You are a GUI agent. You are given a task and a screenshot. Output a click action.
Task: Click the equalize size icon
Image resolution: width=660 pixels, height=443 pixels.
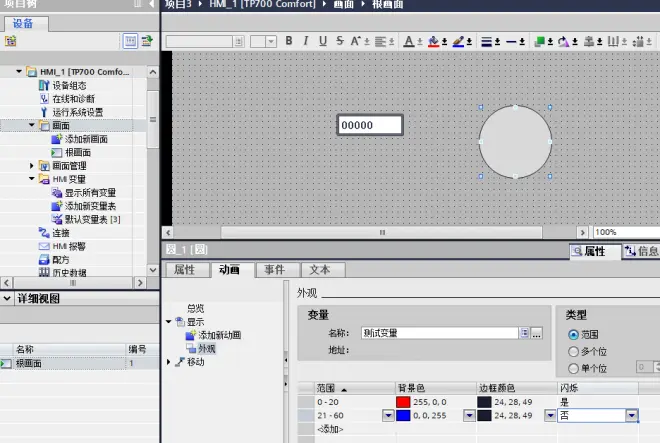pyautogui.click(x=638, y=41)
